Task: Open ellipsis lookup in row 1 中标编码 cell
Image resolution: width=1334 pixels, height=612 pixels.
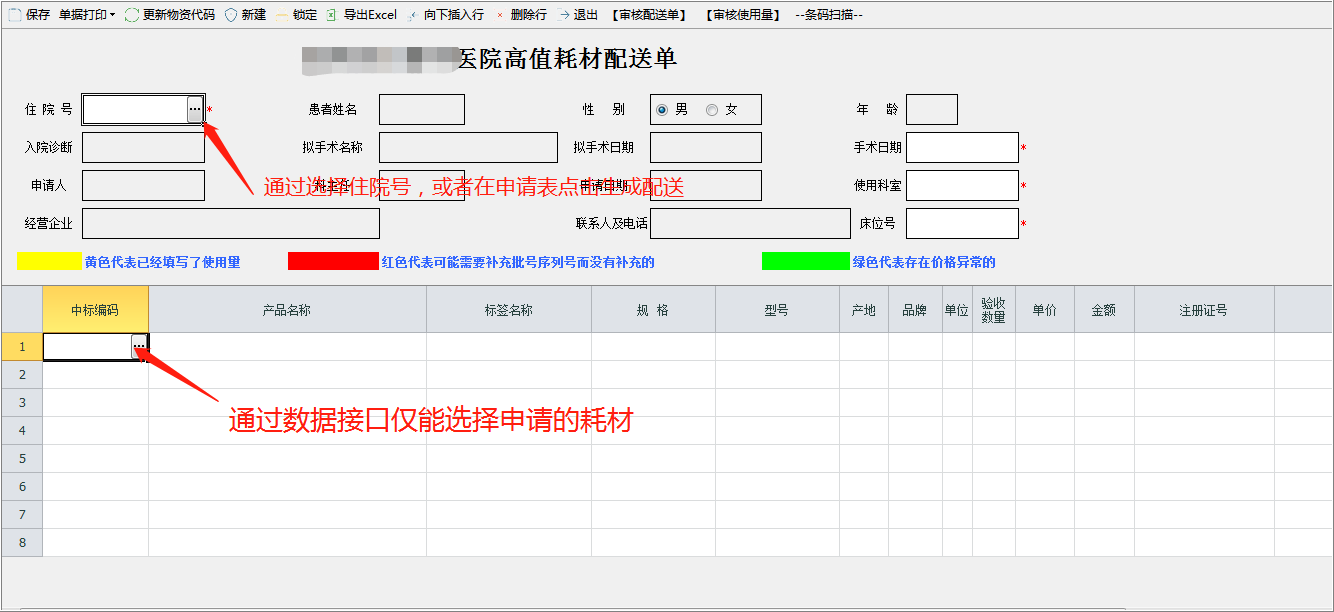Action: click(139, 346)
